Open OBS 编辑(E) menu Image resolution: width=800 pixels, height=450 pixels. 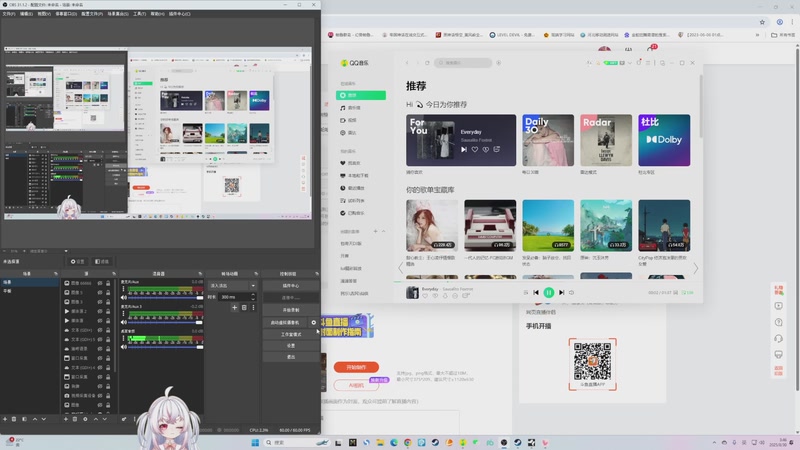click(26, 14)
